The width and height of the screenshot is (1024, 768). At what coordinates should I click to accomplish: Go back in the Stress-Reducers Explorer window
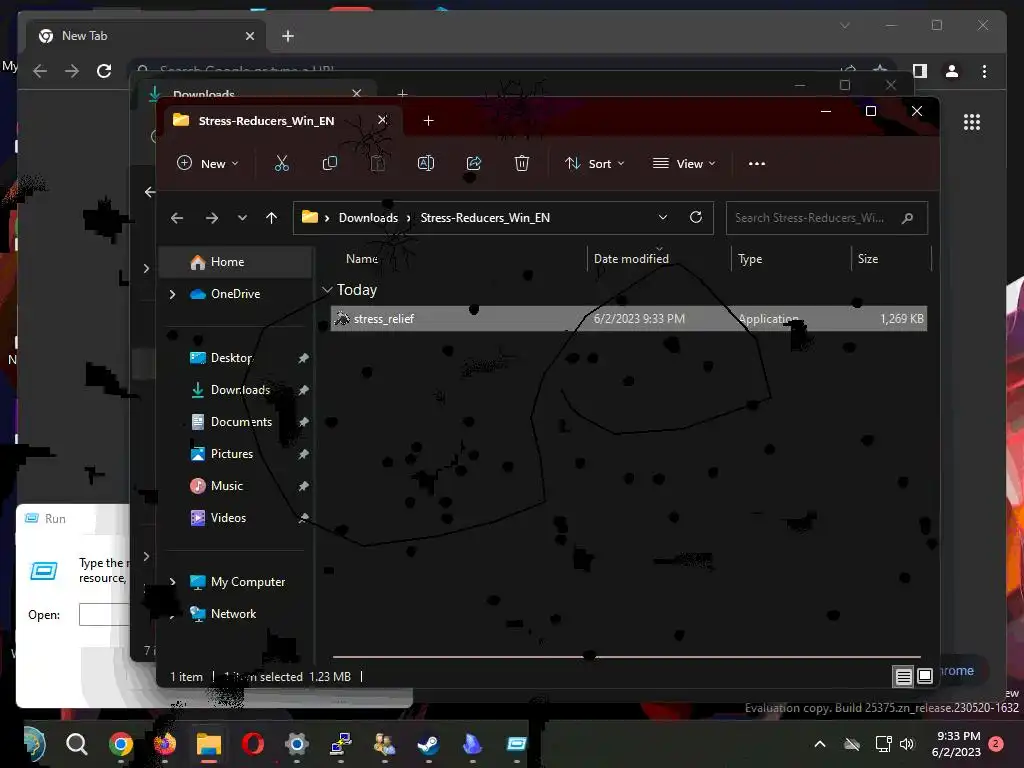pyautogui.click(x=177, y=217)
